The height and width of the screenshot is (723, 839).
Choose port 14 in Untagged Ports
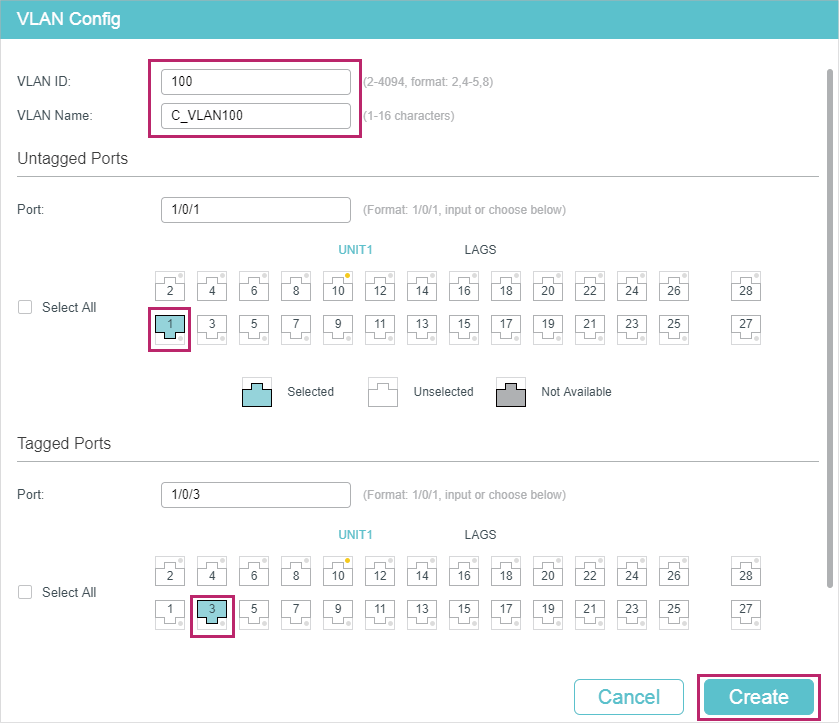click(422, 286)
